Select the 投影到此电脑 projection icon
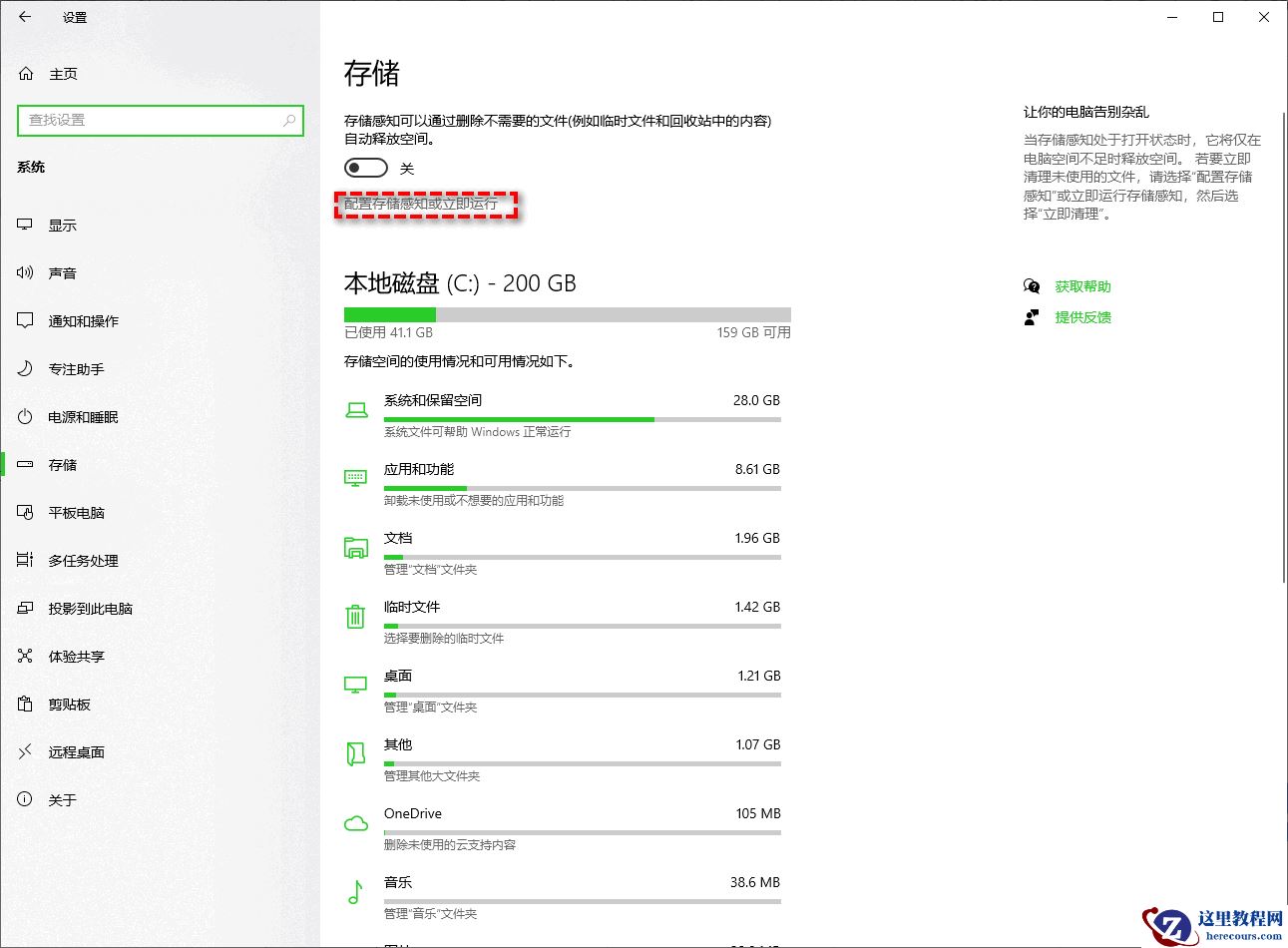 pyautogui.click(x=24, y=608)
